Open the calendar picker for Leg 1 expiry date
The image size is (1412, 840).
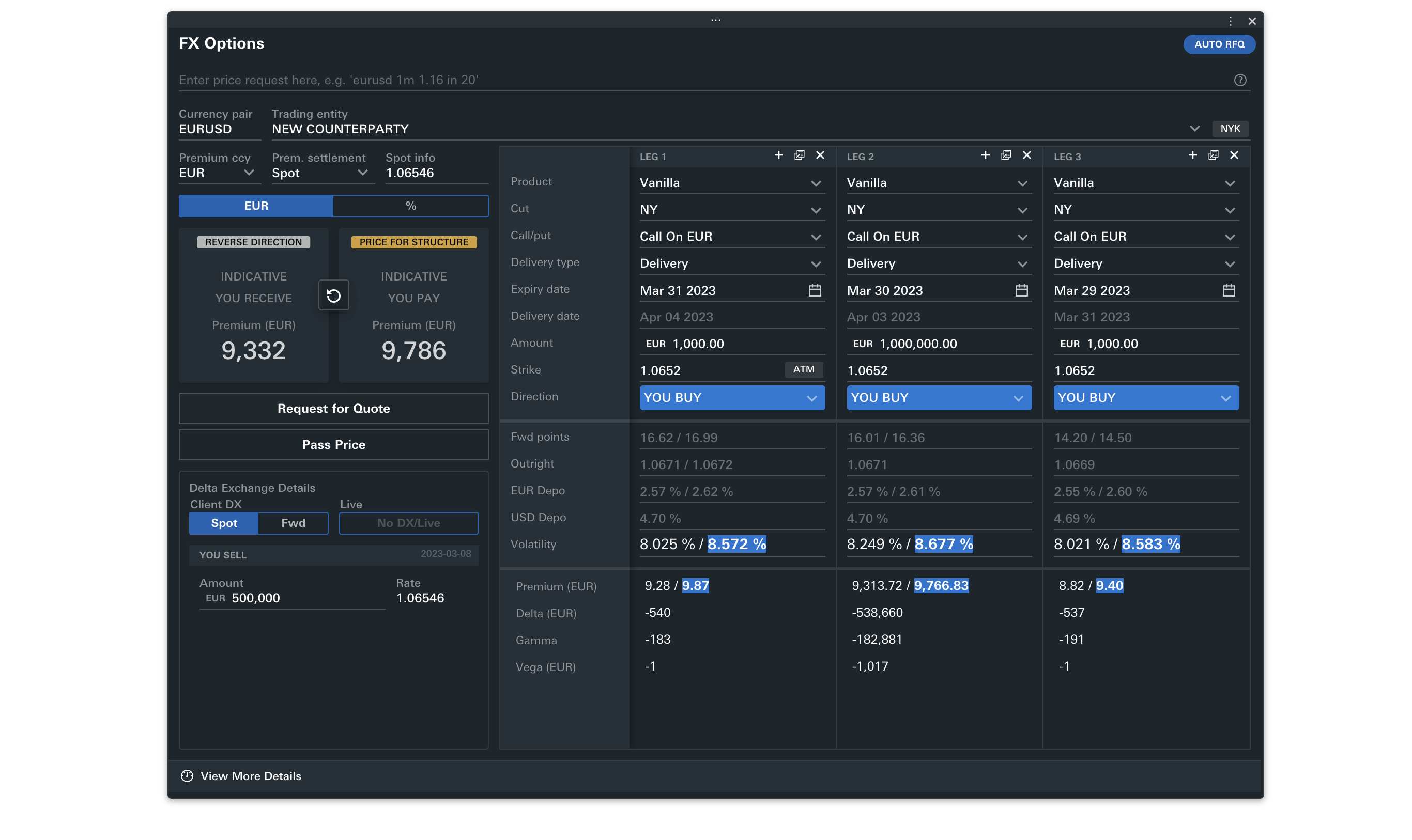(814, 290)
